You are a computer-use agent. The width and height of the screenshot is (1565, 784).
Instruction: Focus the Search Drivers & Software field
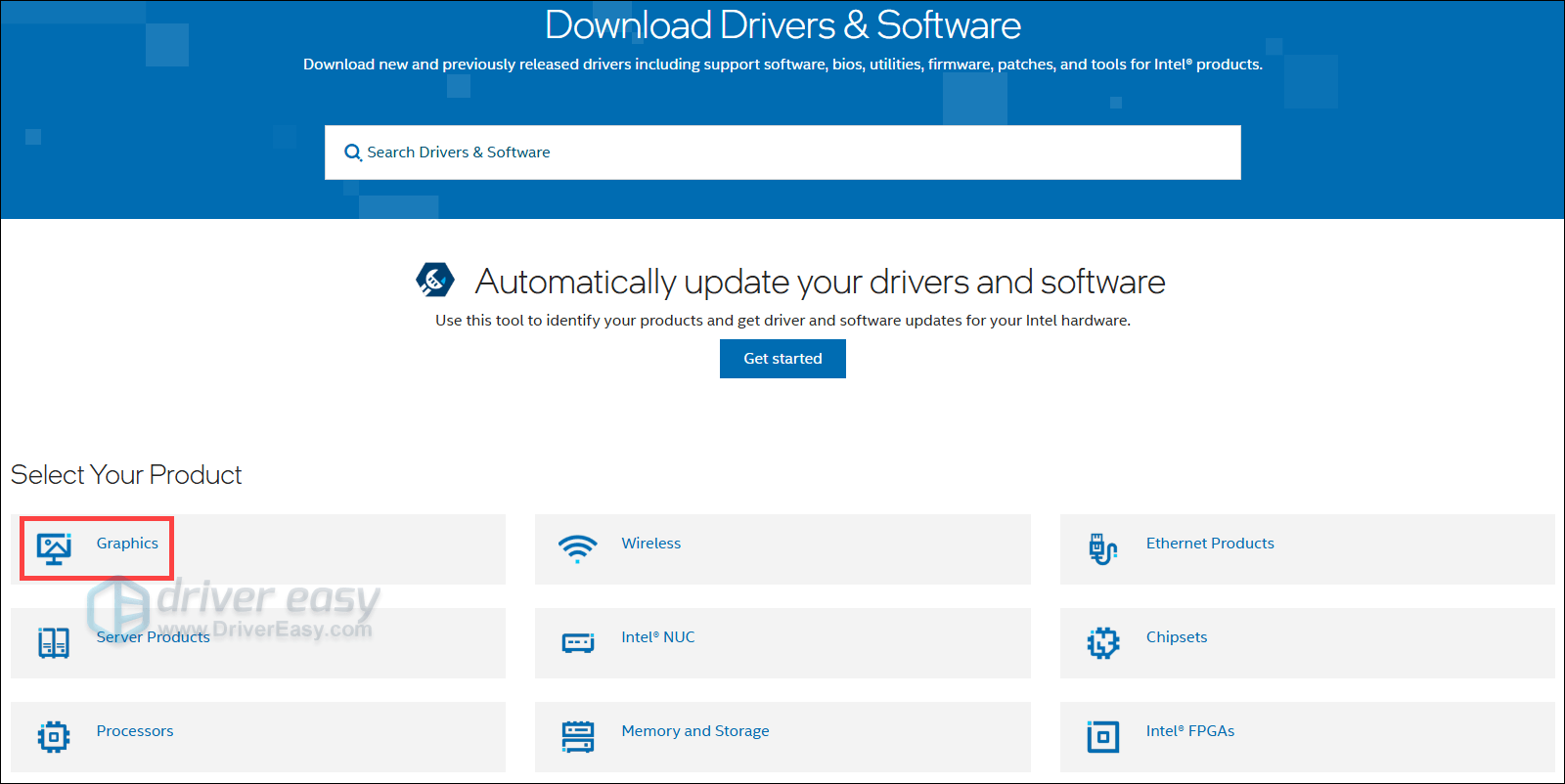click(x=782, y=152)
